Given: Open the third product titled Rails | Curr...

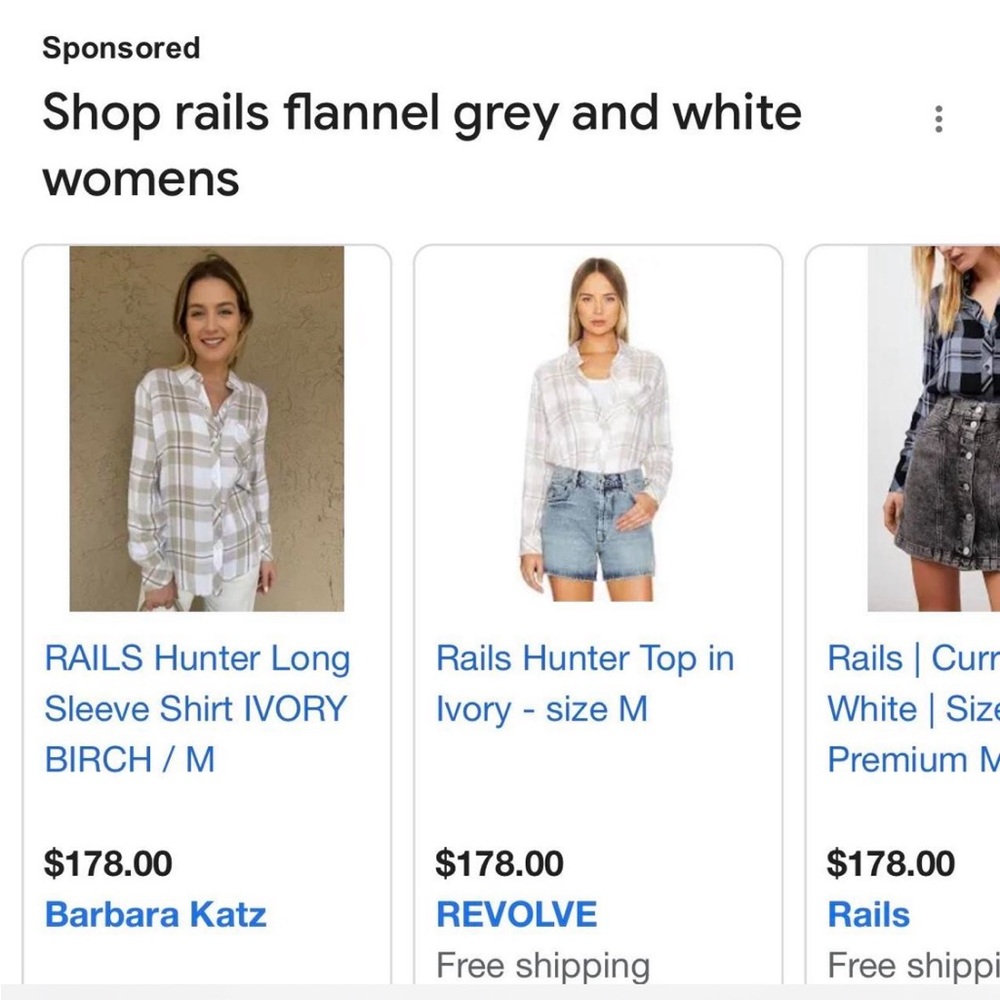Looking at the screenshot, I should (910, 709).
